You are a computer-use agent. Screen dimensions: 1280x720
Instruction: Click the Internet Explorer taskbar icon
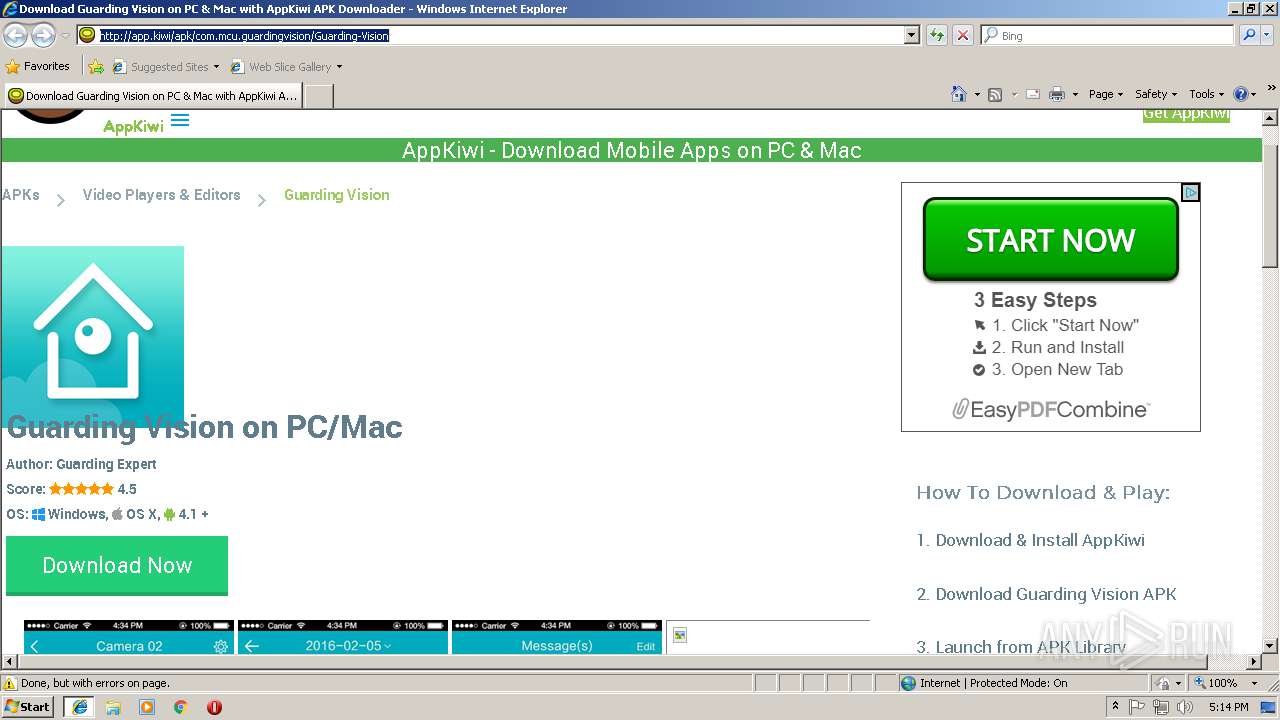80,707
